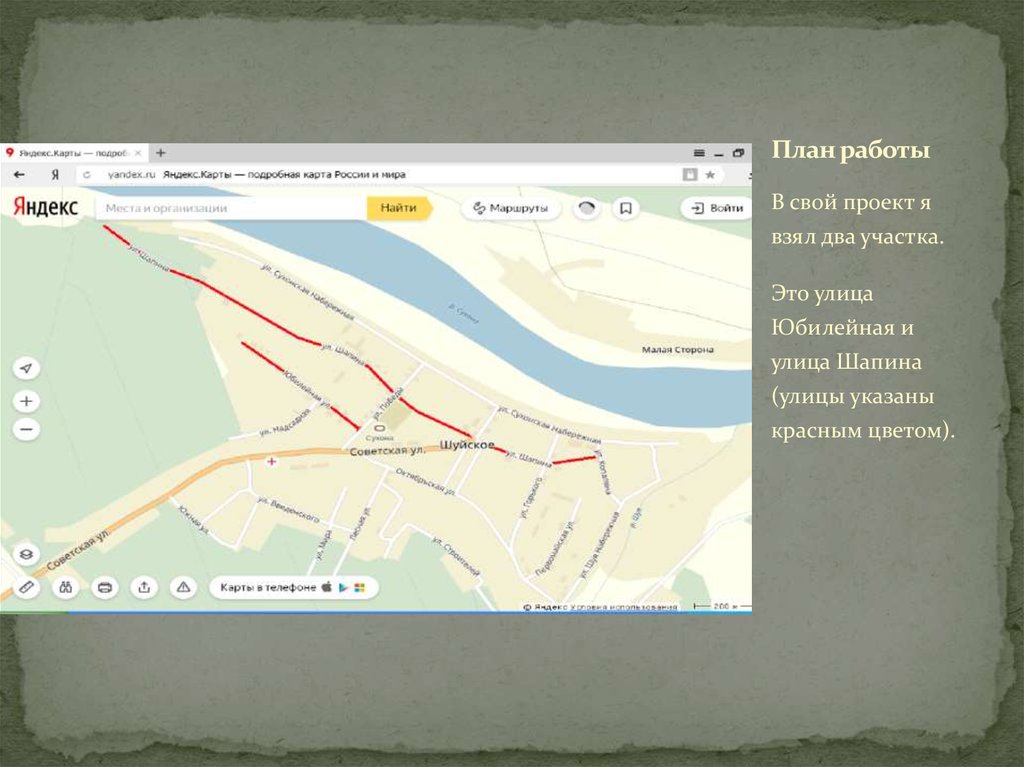This screenshot has width=1024, height=767.
Task: Select the ruler distance measurement tool
Action: pyautogui.click(x=26, y=587)
